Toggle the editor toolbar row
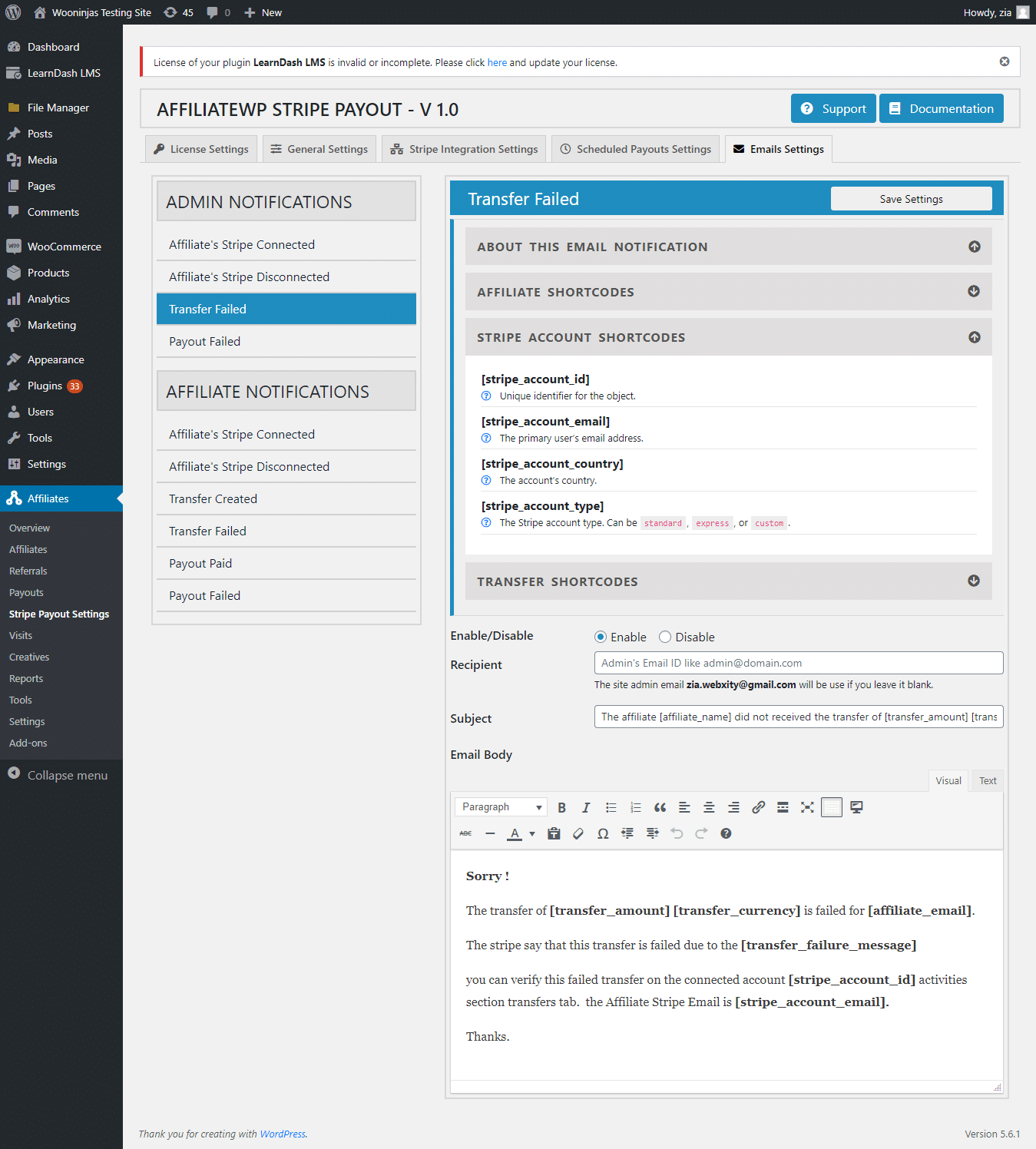The width and height of the screenshot is (1036, 1149). pyautogui.click(x=832, y=807)
